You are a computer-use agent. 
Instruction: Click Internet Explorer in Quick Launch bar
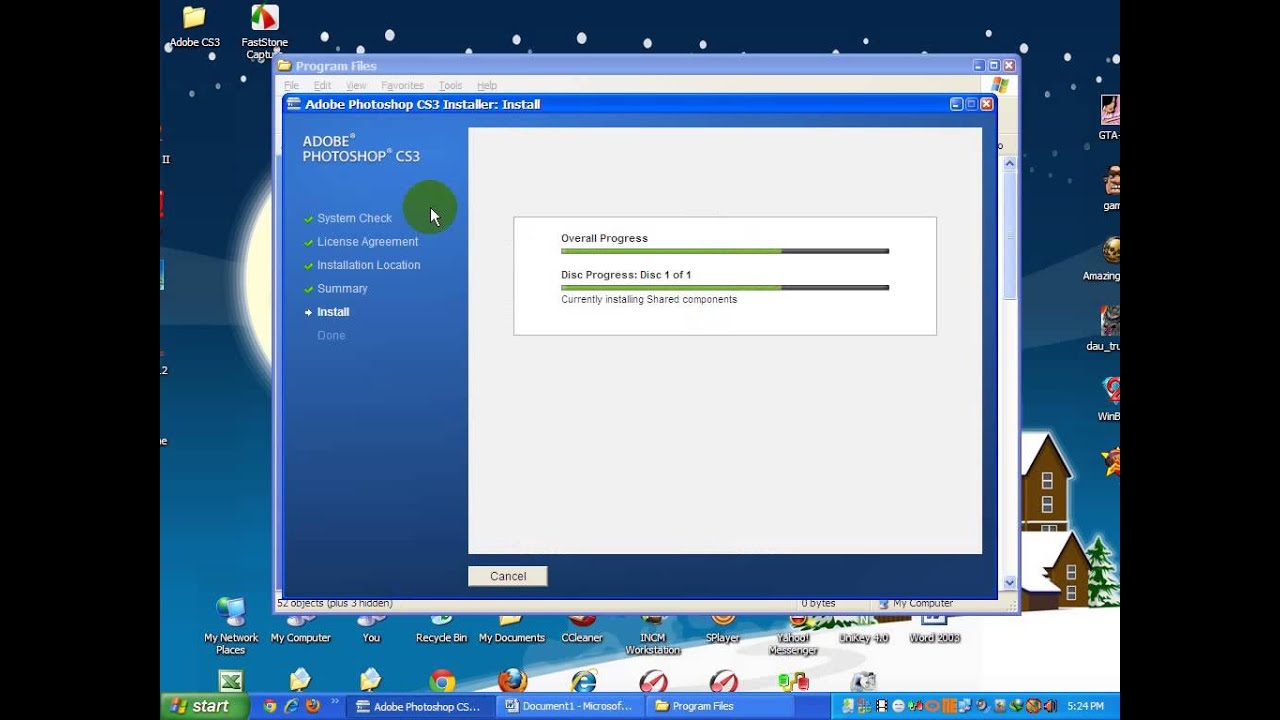(291, 706)
